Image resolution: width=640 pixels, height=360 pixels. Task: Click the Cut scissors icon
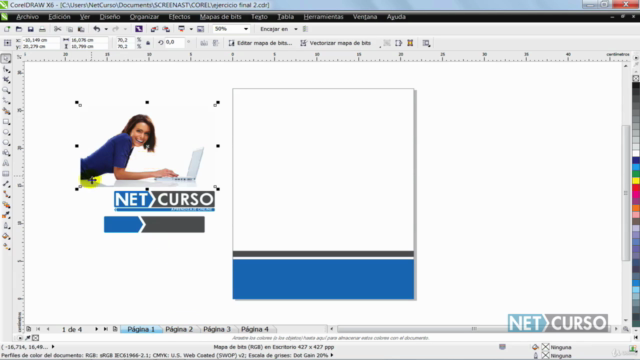tap(58, 29)
